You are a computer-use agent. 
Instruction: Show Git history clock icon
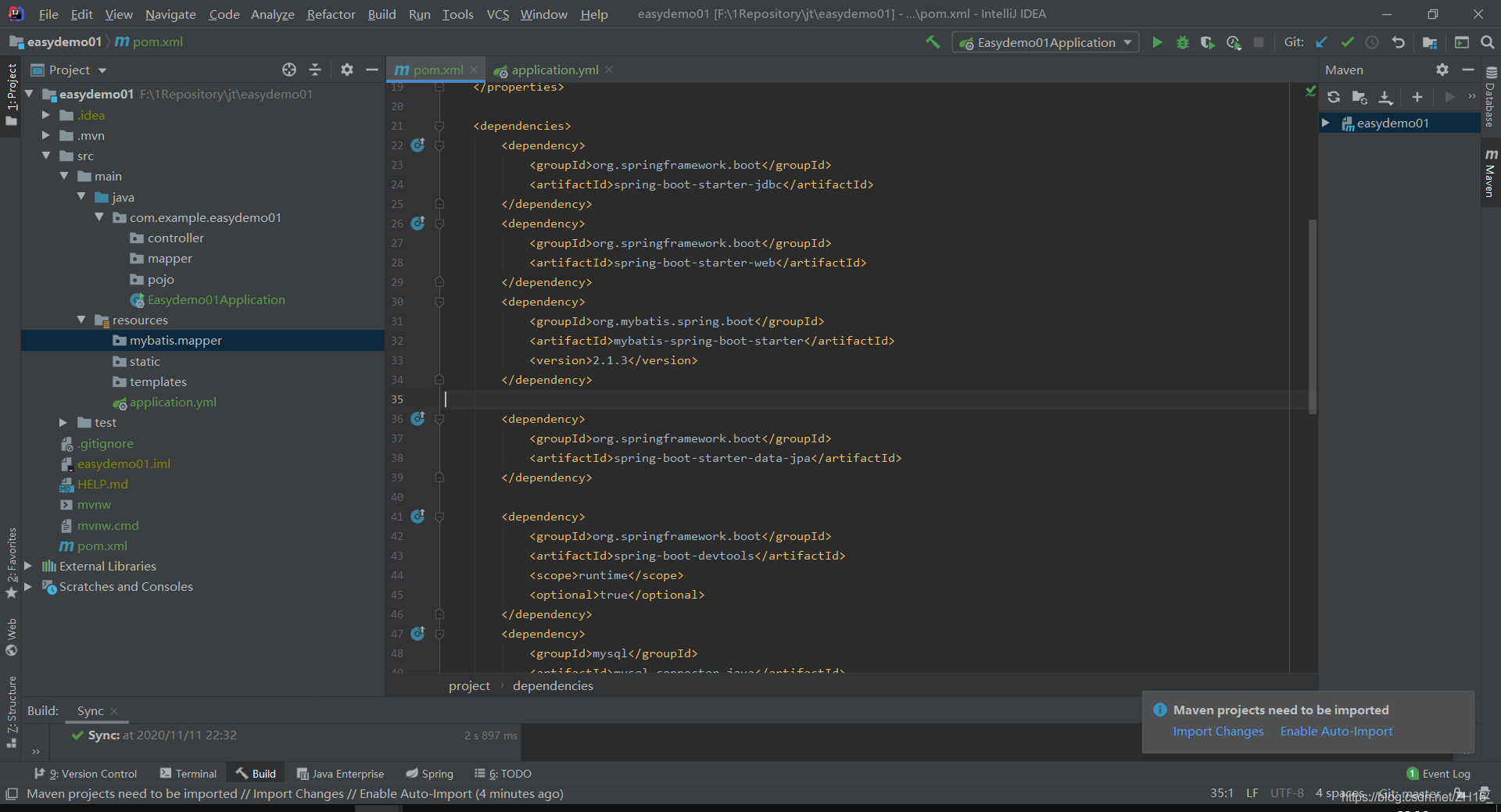tap(1372, 42)
